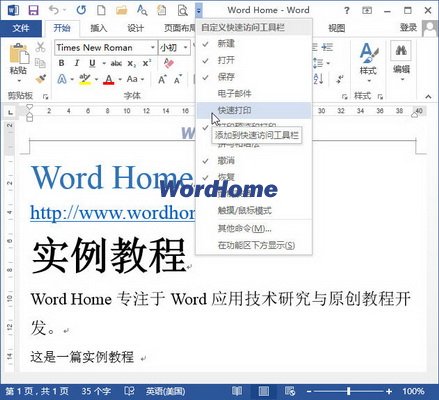Click the Save icon in quick access toolbar
This screenshot has height=400, width=439.
tap(33, 10)
